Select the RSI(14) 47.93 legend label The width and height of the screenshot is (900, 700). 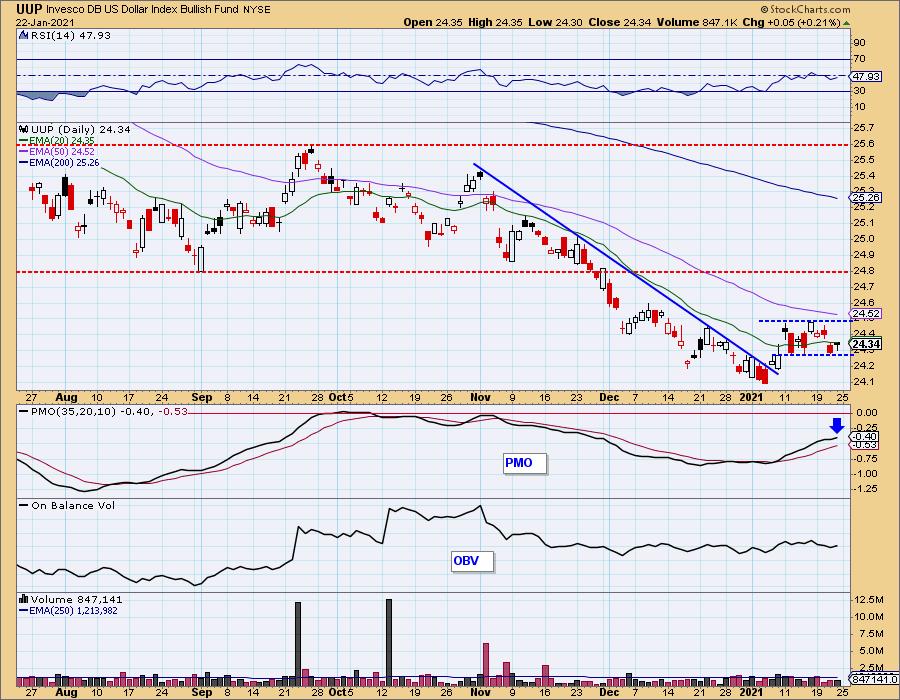pyautogui.click(x=71, y=35)
